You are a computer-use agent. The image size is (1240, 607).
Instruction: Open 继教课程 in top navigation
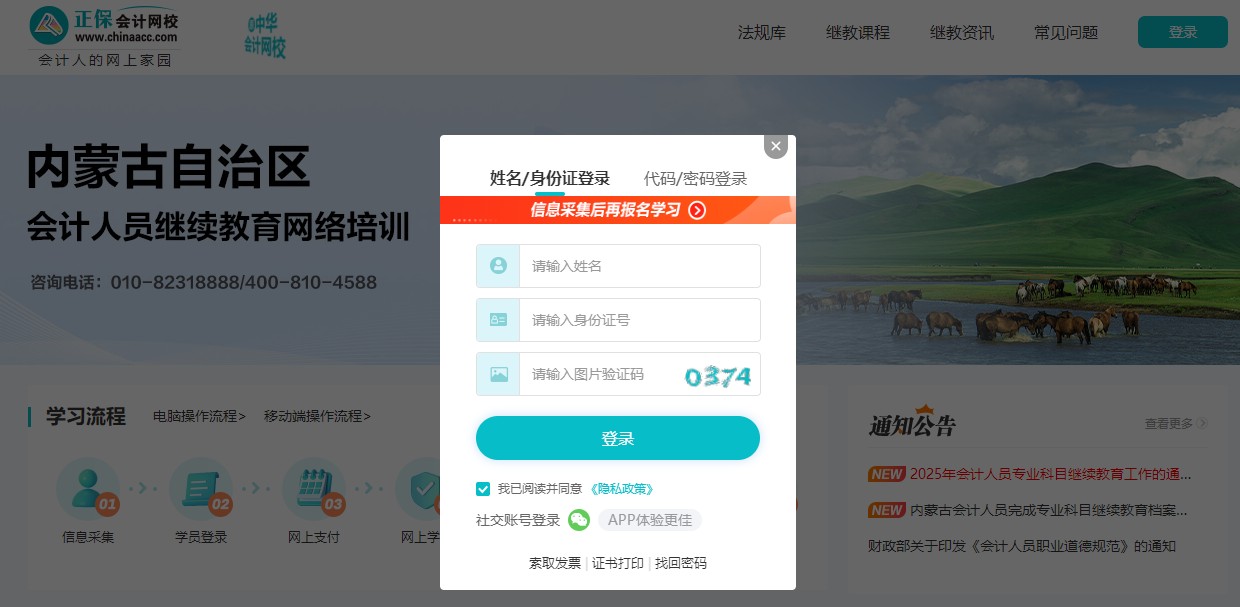click(x=857, y=33)
